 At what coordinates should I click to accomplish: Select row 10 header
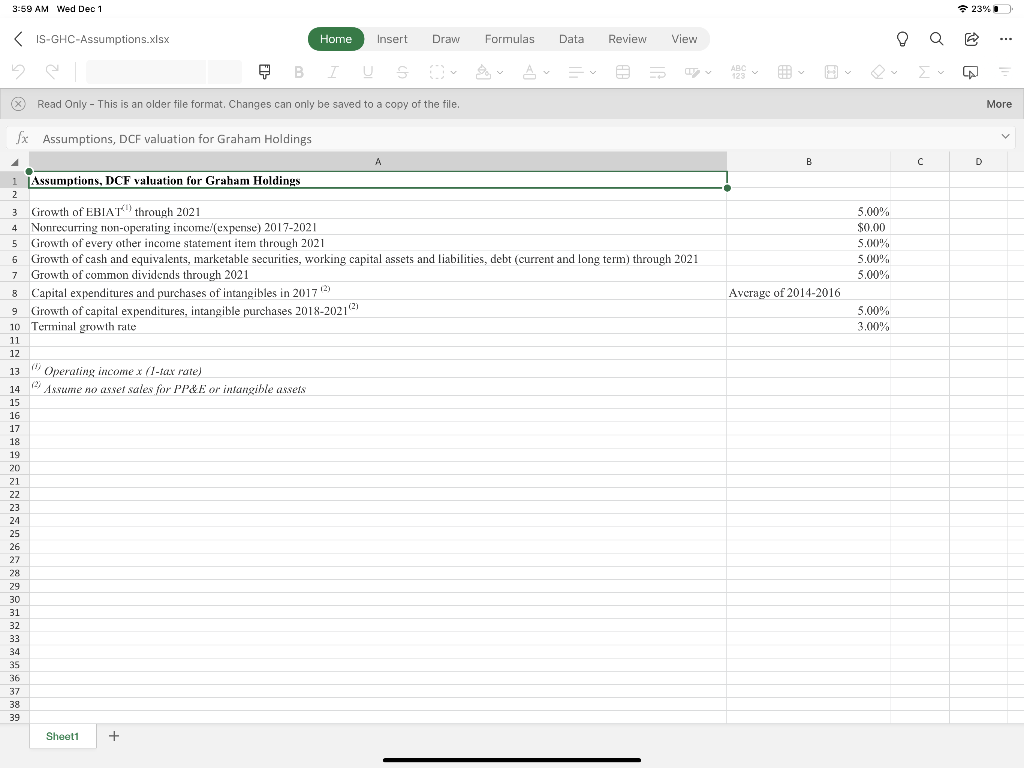point(14,327)
